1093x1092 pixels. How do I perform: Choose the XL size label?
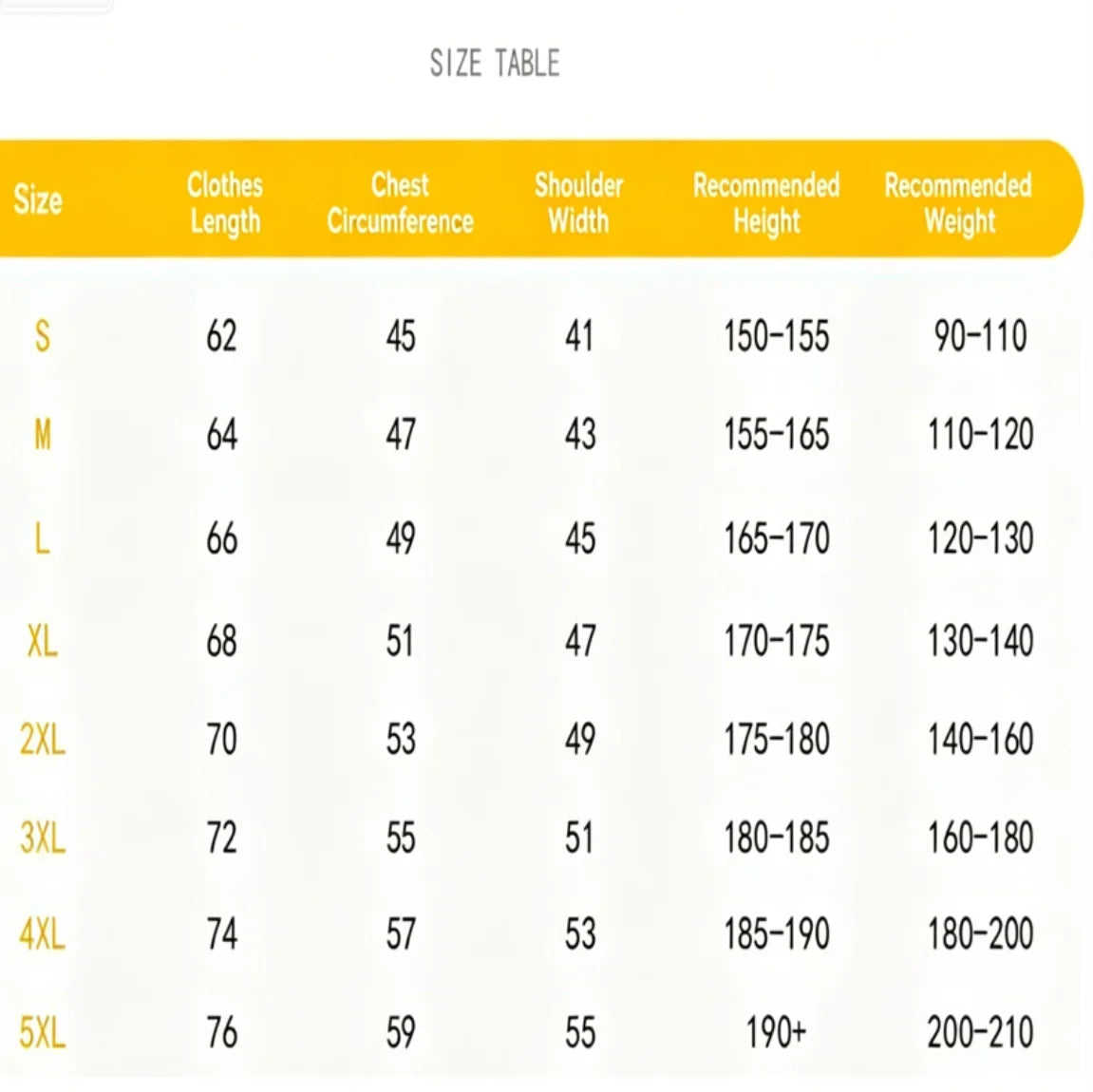click(43, 640)
